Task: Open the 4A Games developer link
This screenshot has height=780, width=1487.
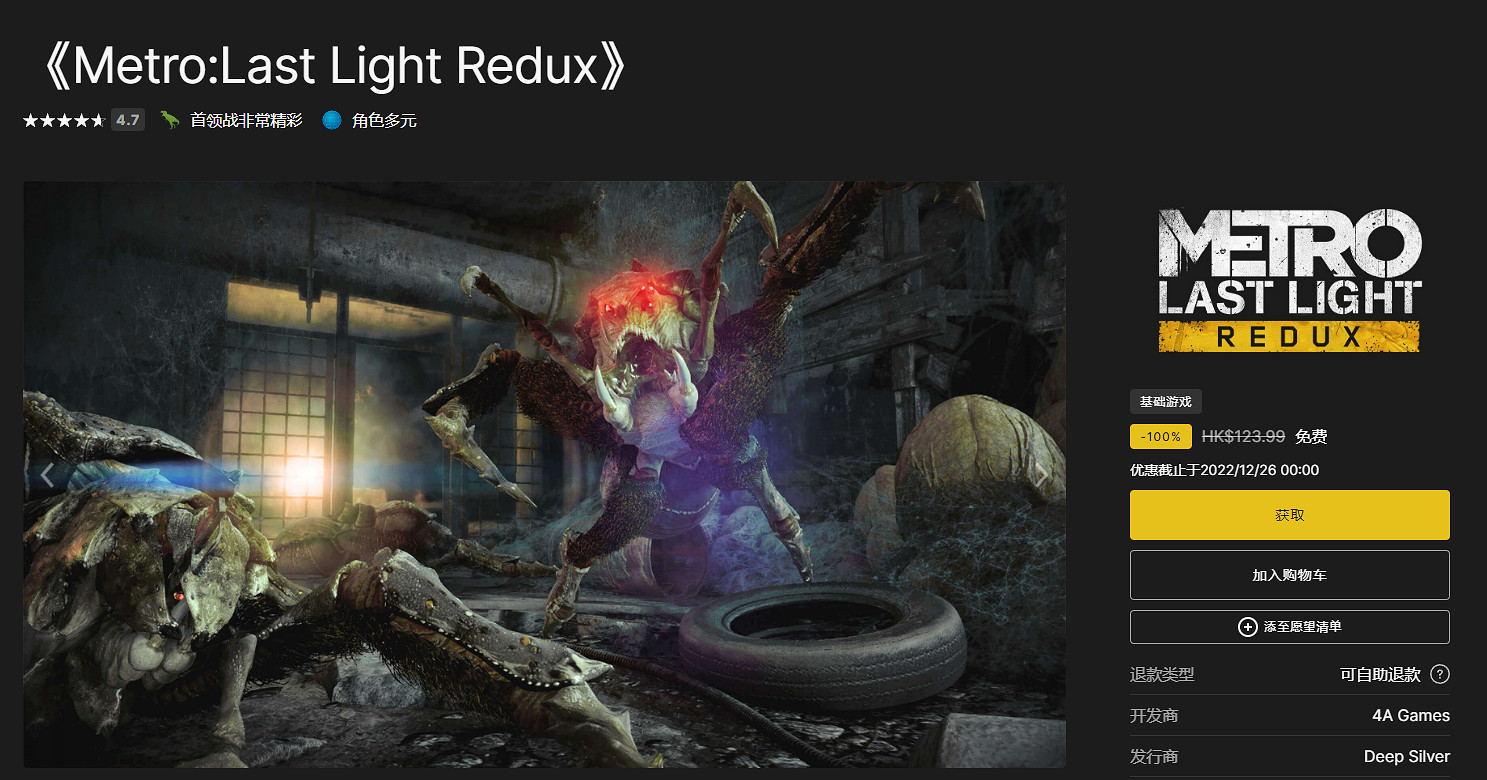Action: point(1411,716)
